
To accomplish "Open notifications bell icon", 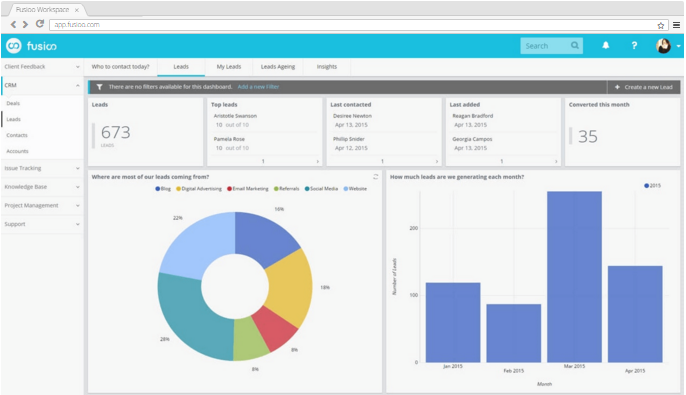I will coord(606,45).
